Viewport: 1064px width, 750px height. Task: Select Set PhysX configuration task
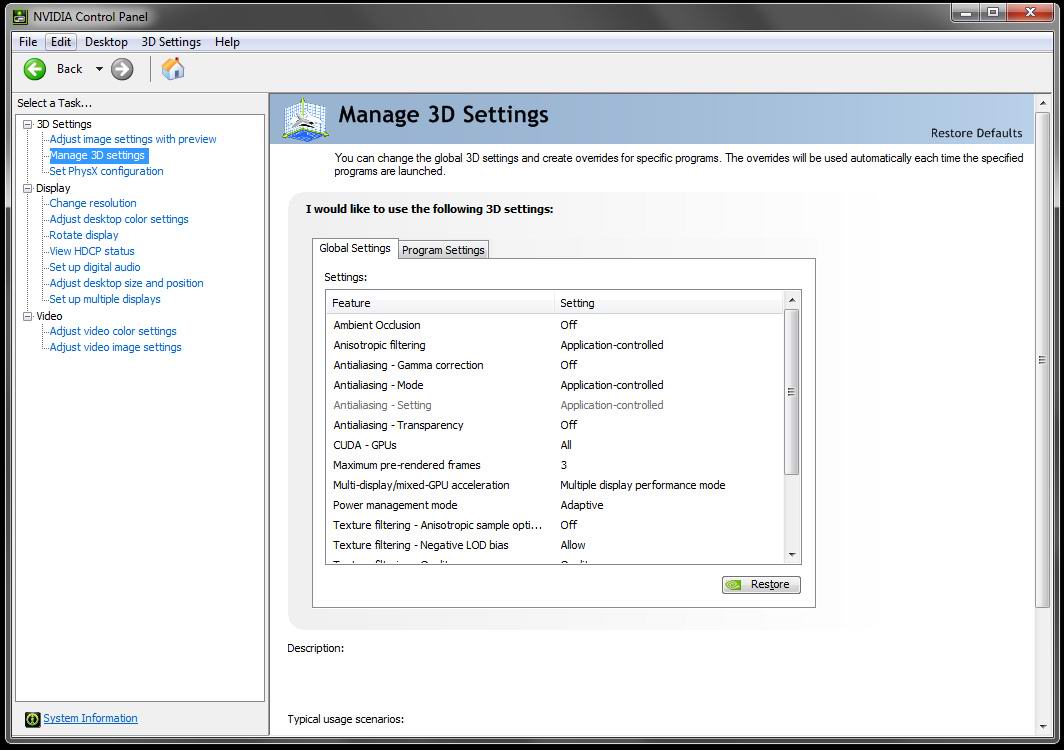106,171
